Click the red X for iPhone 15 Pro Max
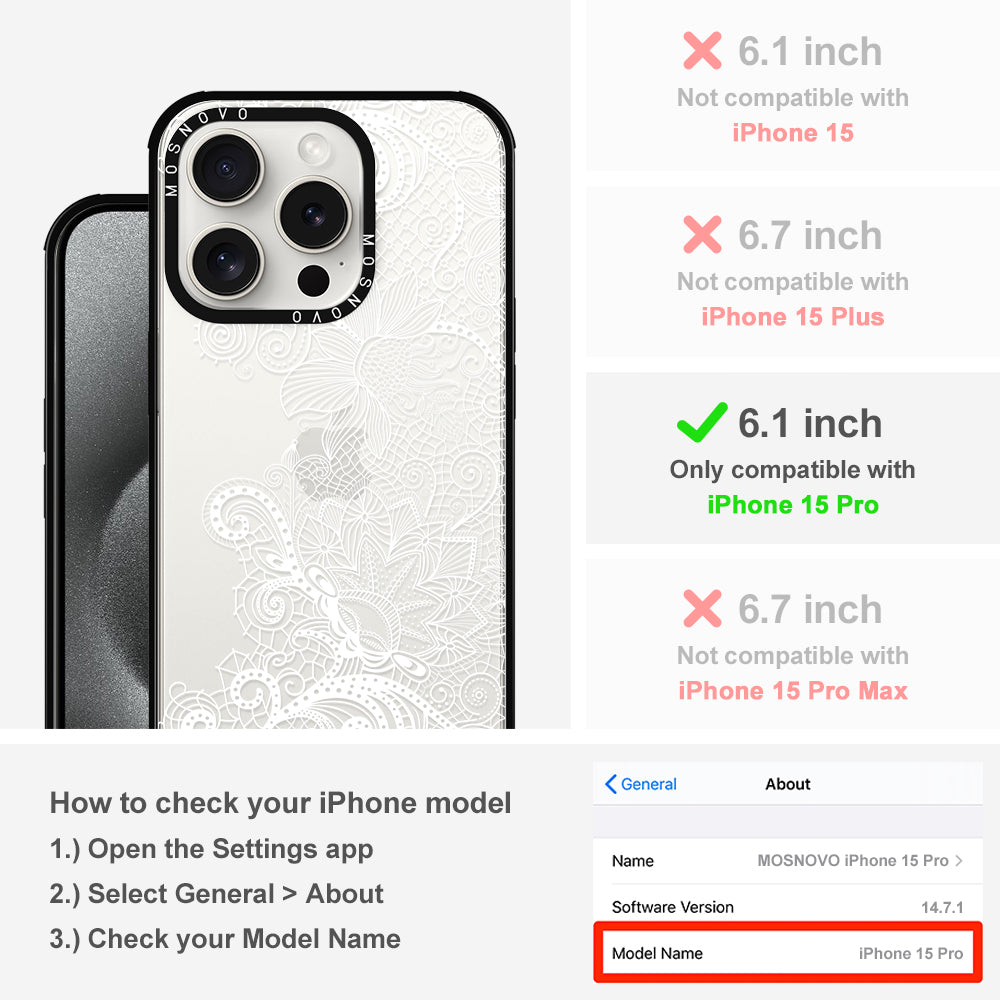Image resolution: width=1000 pixels, height=1000 pixels. 702,608
